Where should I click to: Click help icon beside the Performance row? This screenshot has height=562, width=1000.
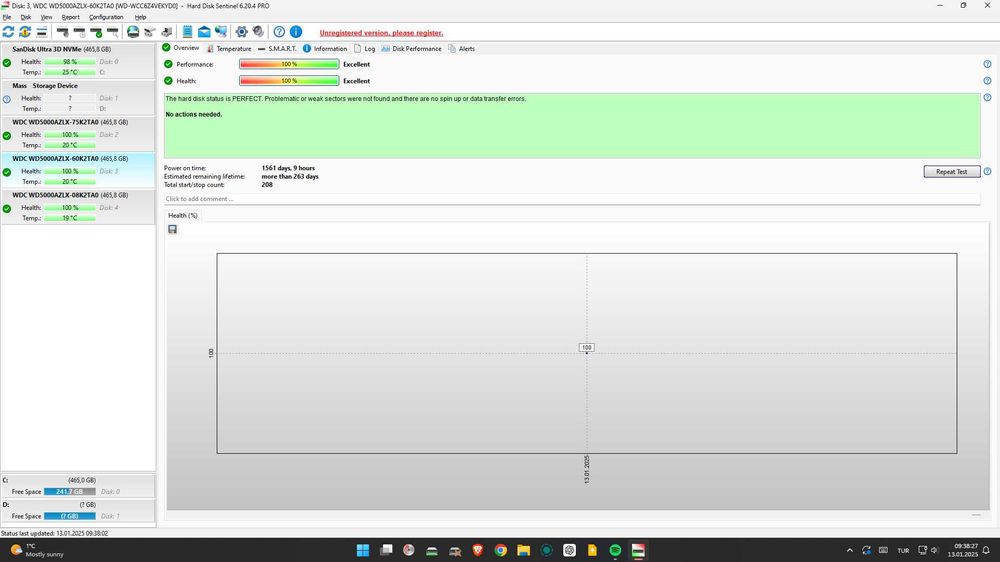pyautogui.click(x=987, y=64)
